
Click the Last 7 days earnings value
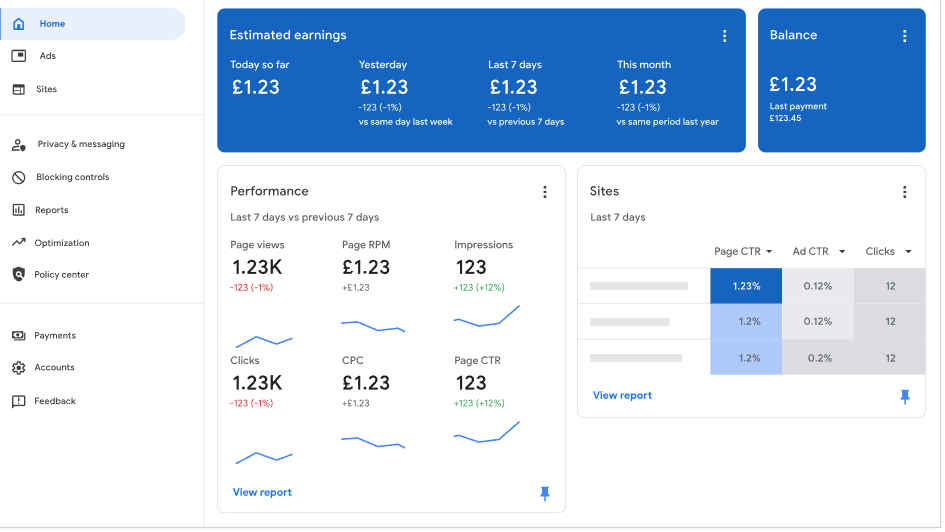[x=515, y=88]
